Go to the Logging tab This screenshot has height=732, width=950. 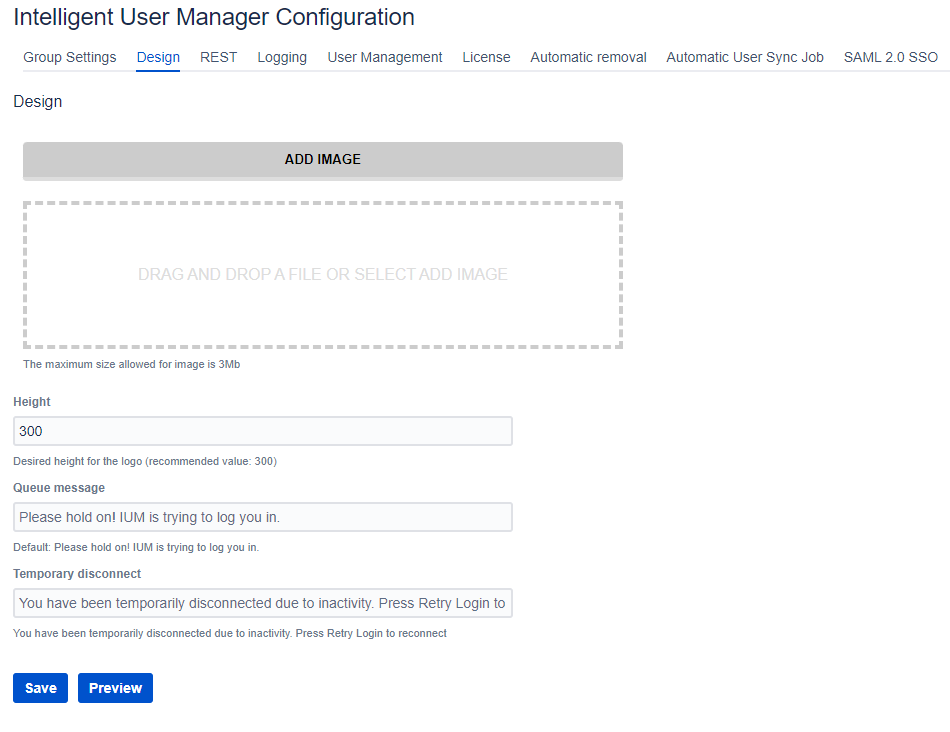coord(282,57)
